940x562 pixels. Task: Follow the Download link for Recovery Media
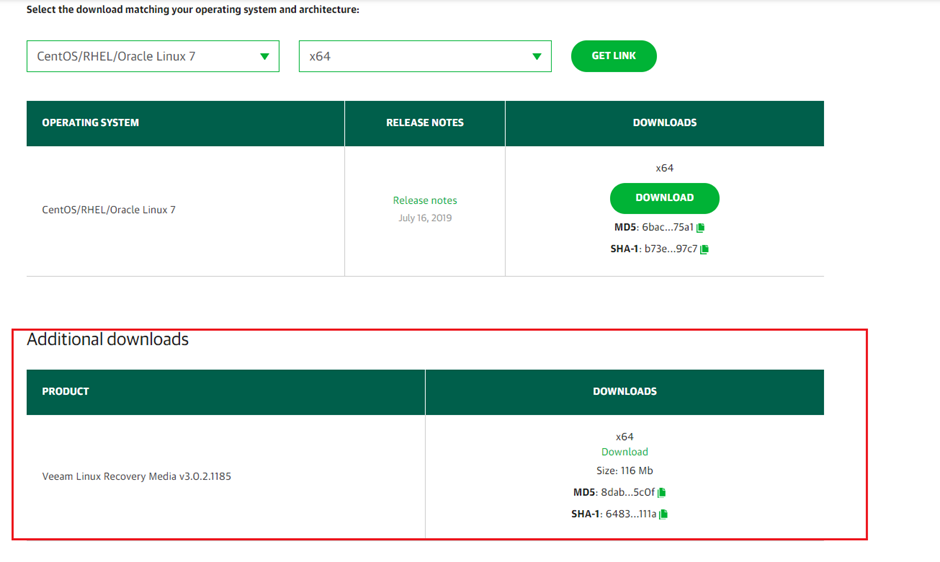tap(624, 452)
